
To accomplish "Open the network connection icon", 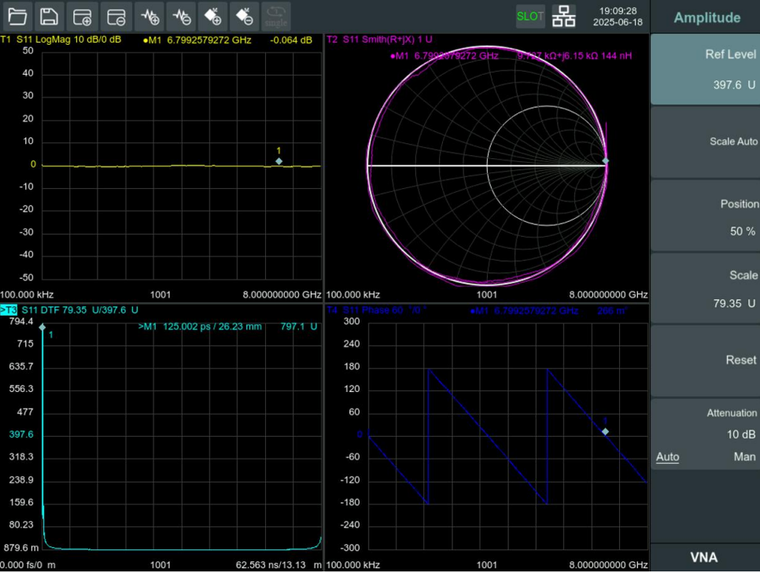I will [x=564, y=16].
